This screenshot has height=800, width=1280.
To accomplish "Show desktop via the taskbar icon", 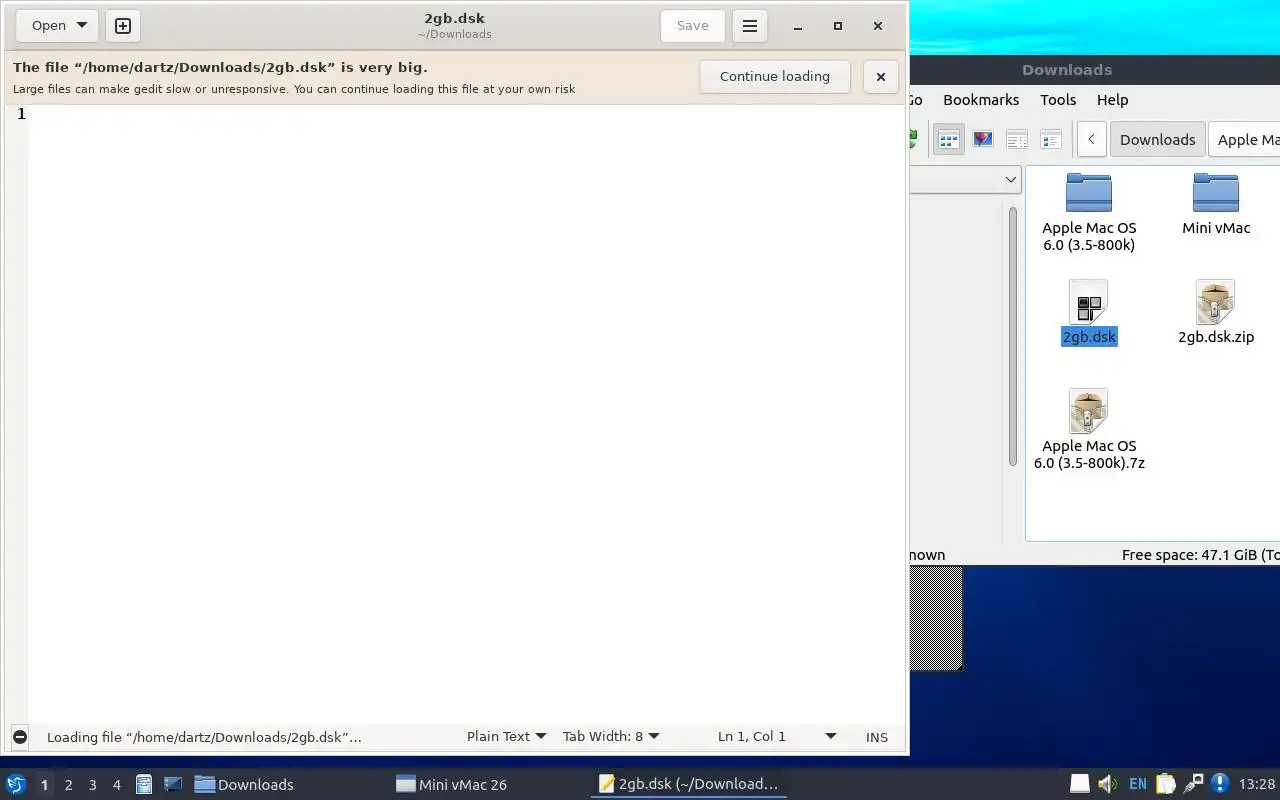I will 172,784.
